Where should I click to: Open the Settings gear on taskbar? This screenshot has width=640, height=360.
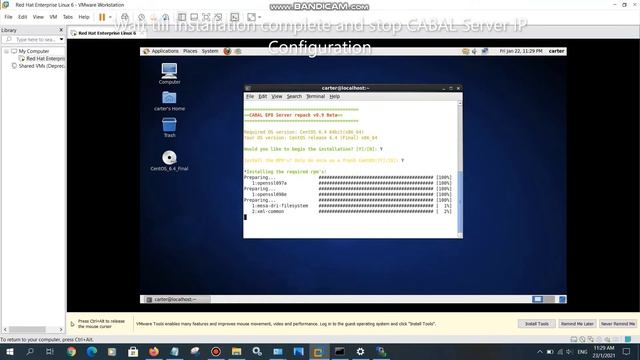click(x=360, y=351)
